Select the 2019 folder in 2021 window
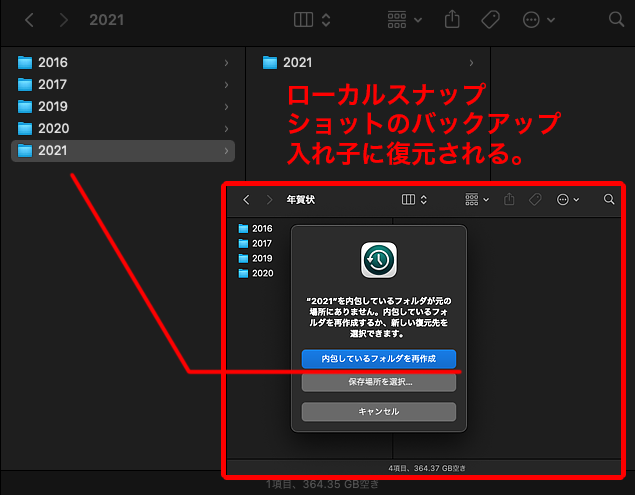 [x=123, y=107]
